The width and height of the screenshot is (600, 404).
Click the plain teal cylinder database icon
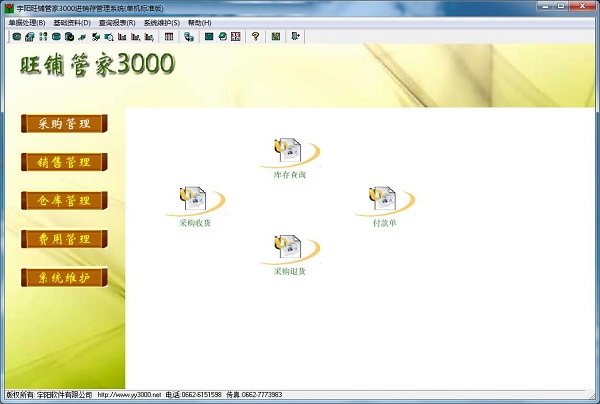click(56, 37)
